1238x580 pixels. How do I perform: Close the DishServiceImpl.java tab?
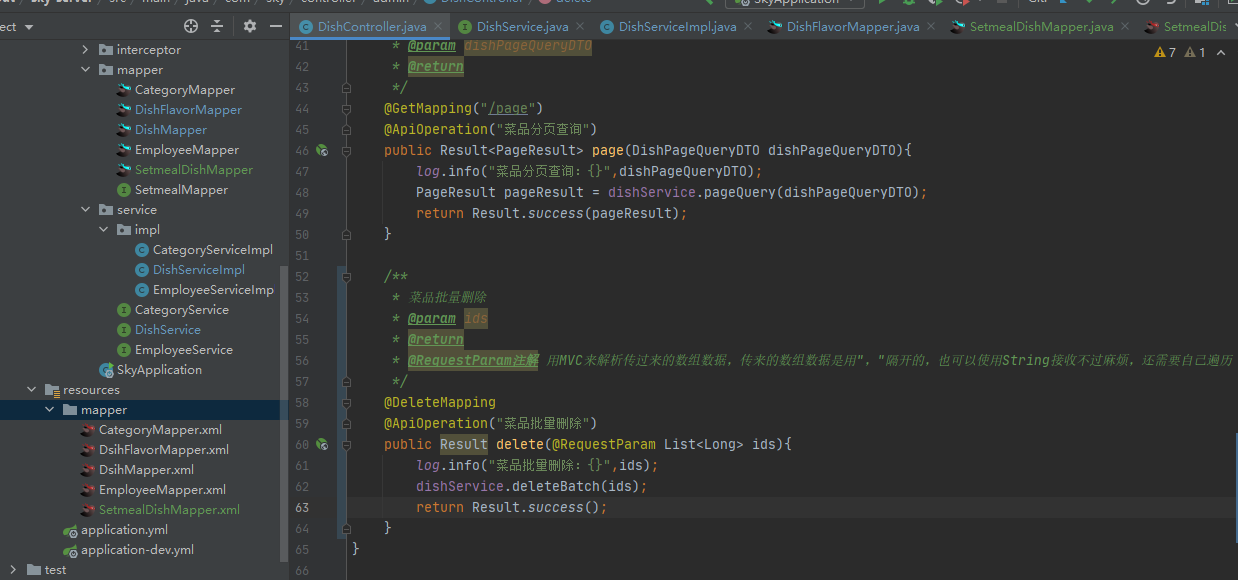point(748,27)
